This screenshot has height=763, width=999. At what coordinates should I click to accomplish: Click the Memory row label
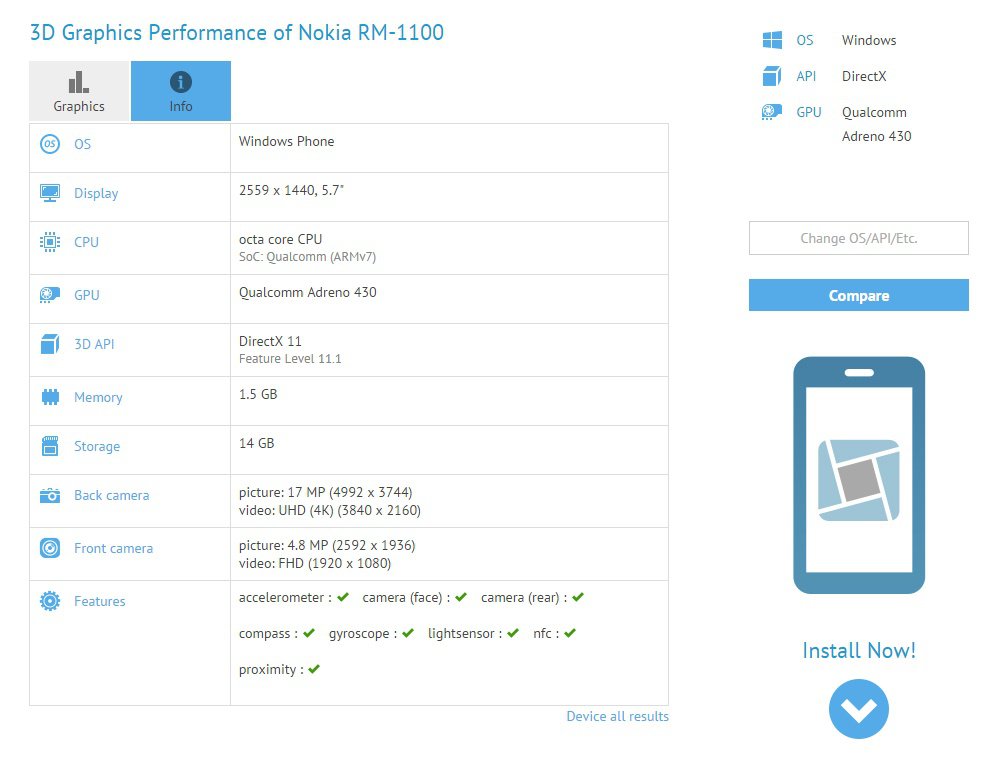tap(98, 397)
